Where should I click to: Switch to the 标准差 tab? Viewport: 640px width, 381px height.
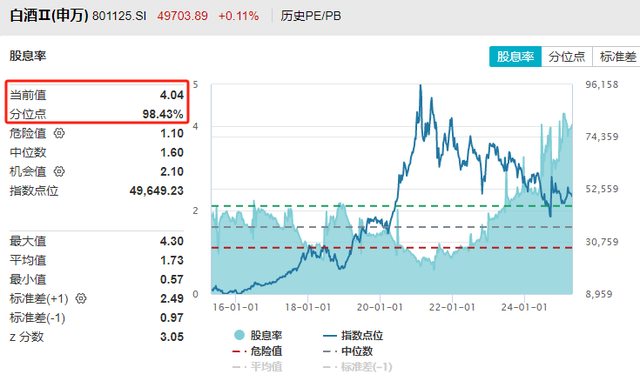pos(617,56)
